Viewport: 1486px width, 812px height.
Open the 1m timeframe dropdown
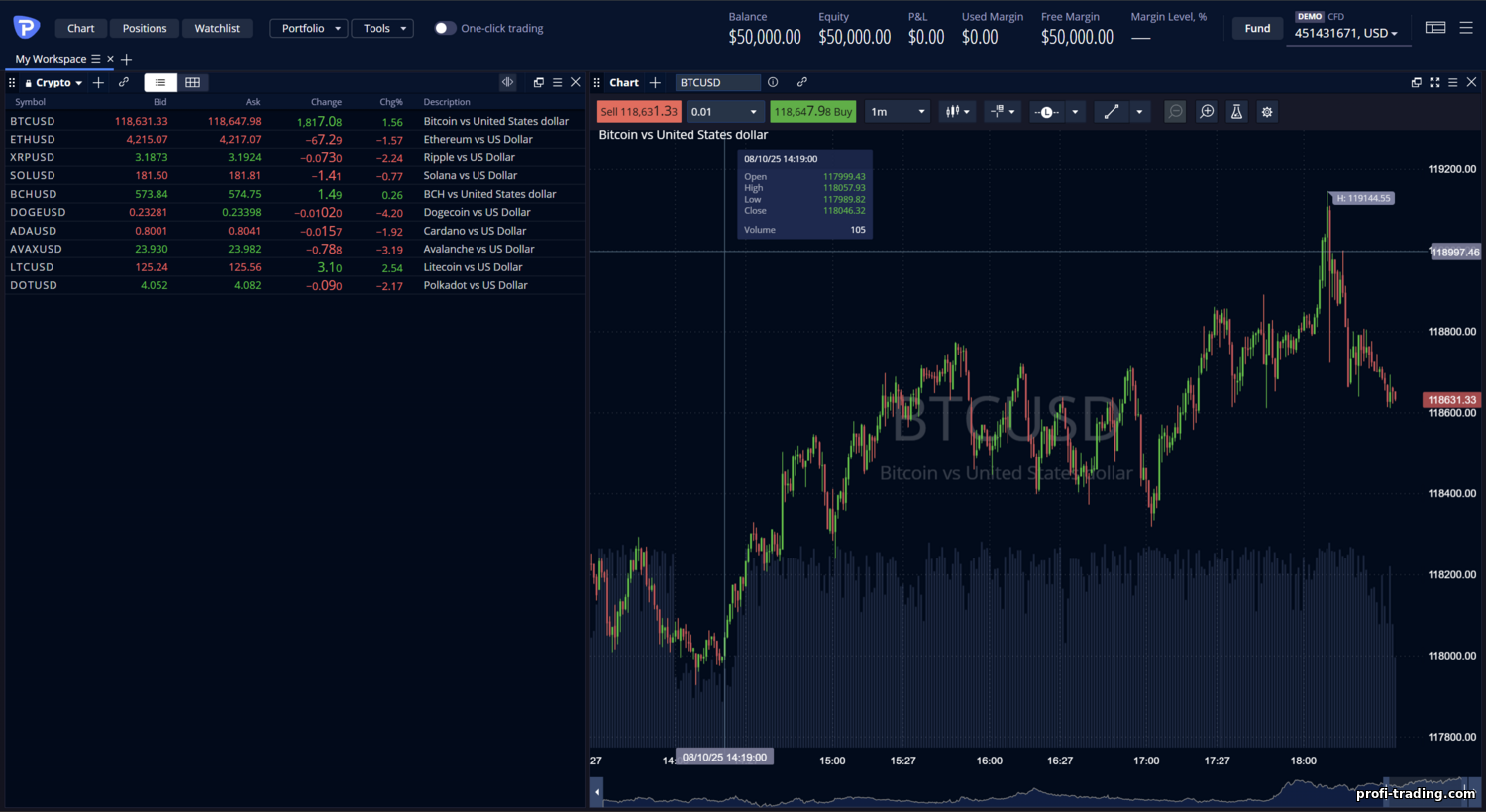pyautogui.click(x=898, y=112)
